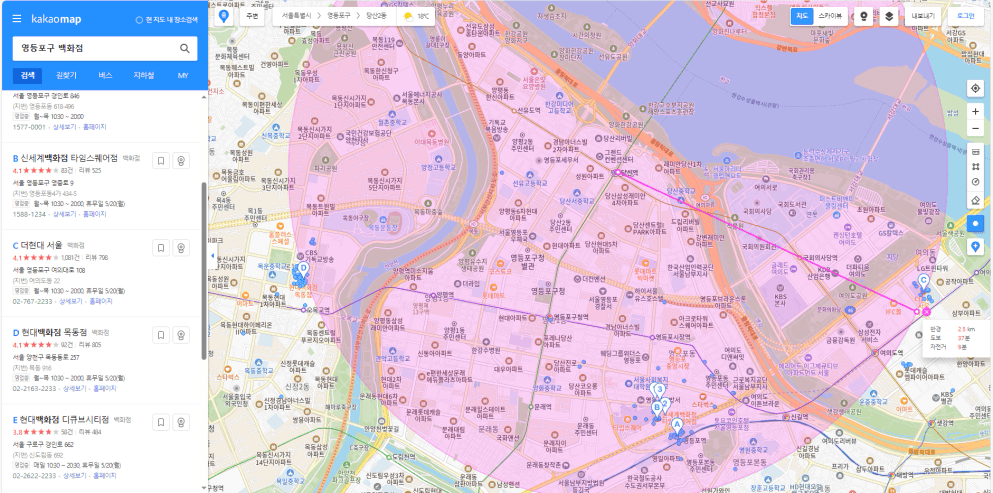Click map marker A near 영등포역
Viewport: 993px width, 493px height.
tap(676, 426)
